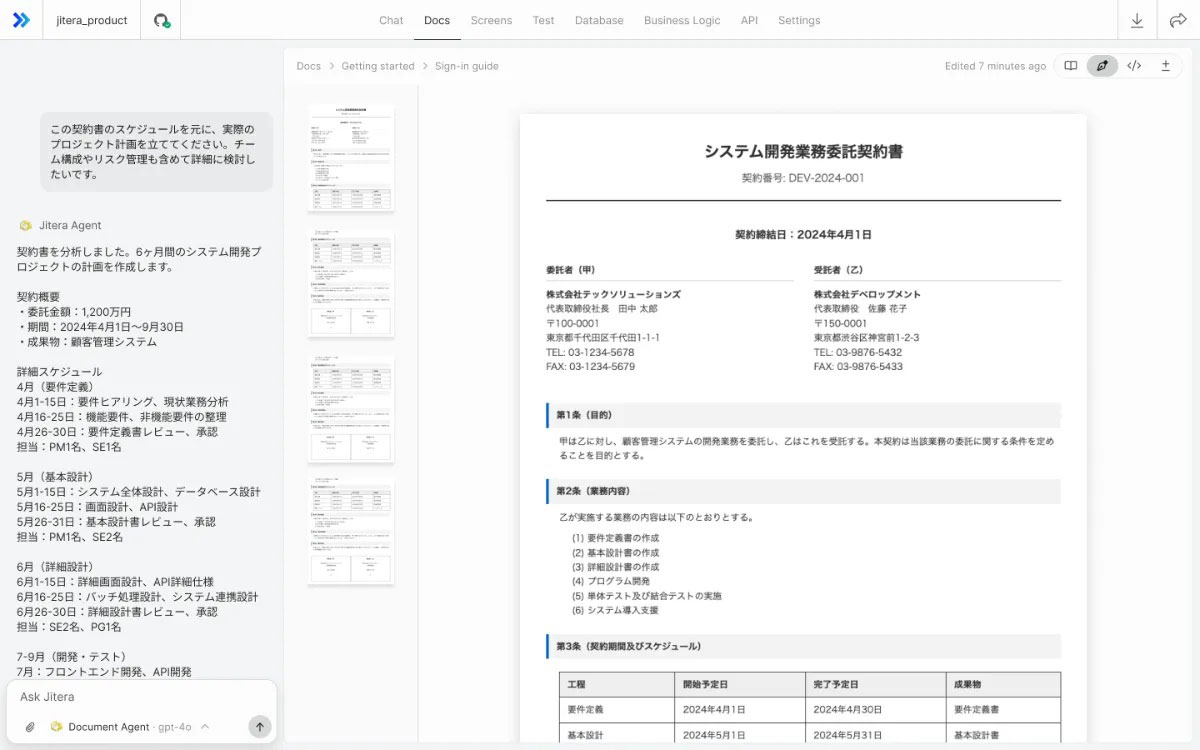Click the 5月（基本設計） line in chat

60,476
